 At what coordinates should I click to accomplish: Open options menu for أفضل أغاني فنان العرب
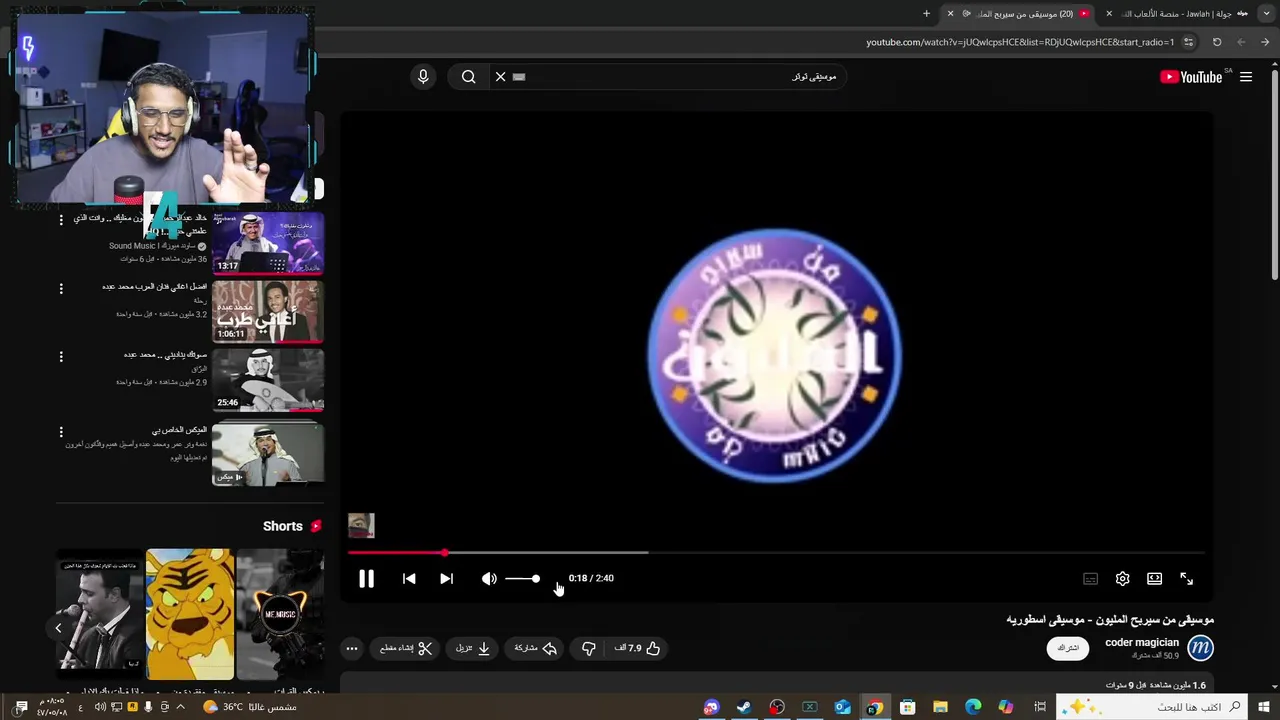click(x=61, y=288)
